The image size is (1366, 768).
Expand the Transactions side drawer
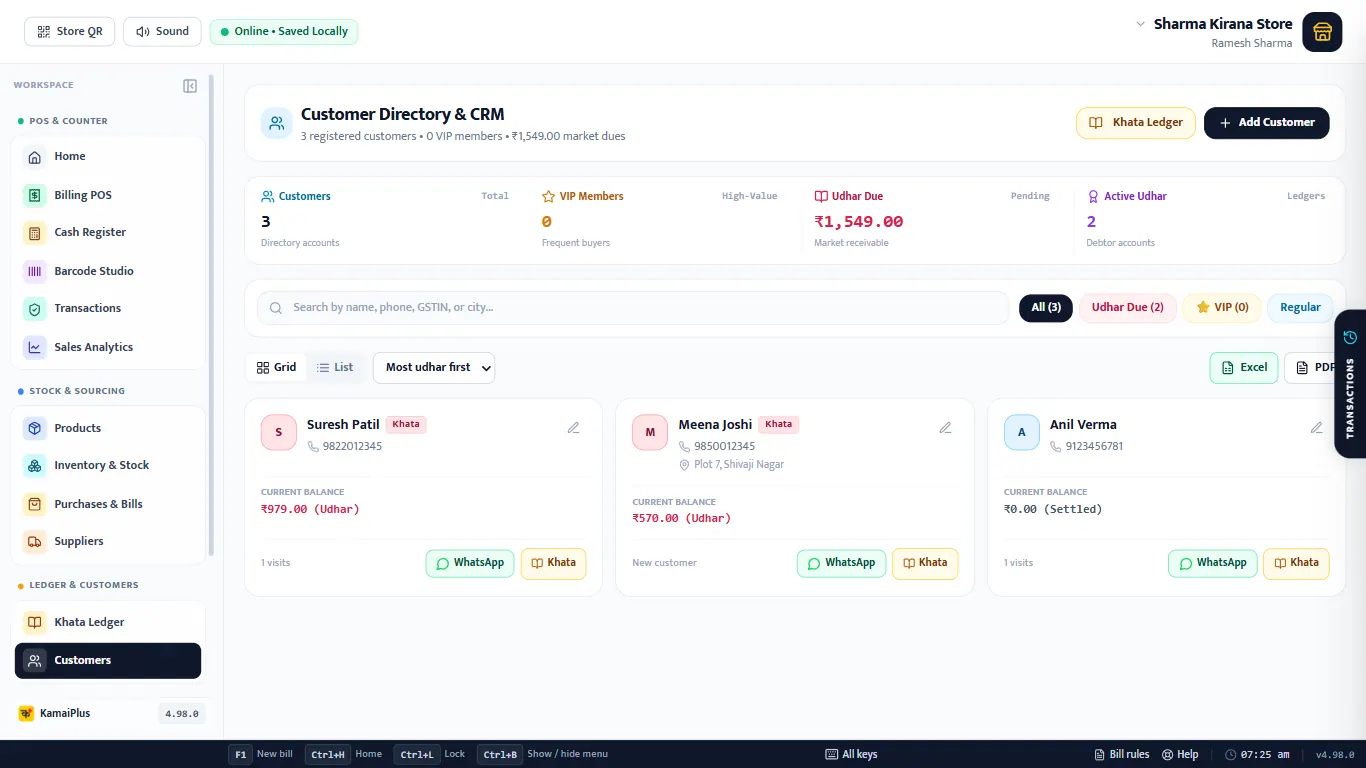pos(1350,384)
